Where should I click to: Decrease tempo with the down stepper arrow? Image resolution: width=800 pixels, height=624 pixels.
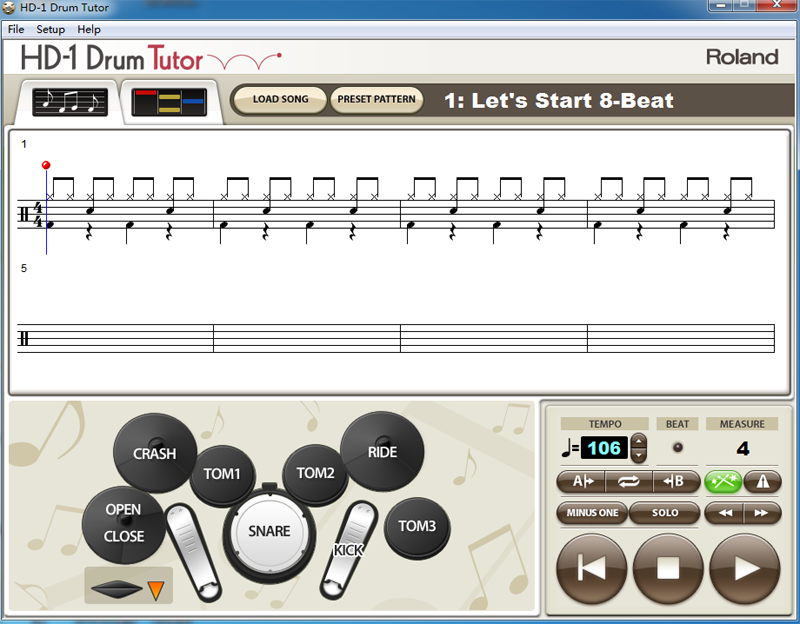point(639,455)
